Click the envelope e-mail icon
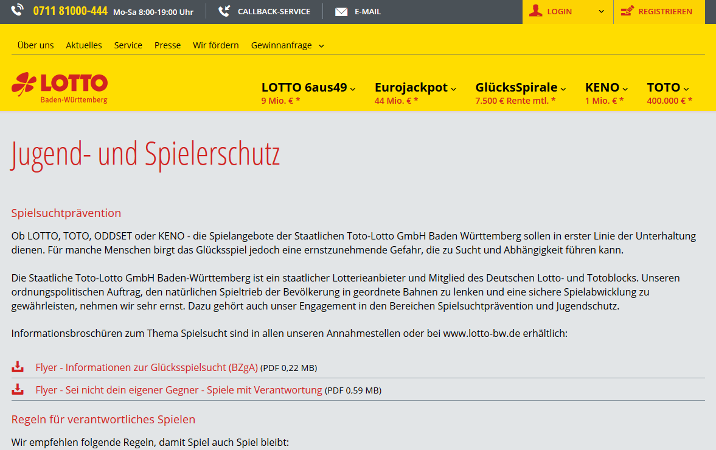This screenshot has height=450, width=716. (341, 12)
